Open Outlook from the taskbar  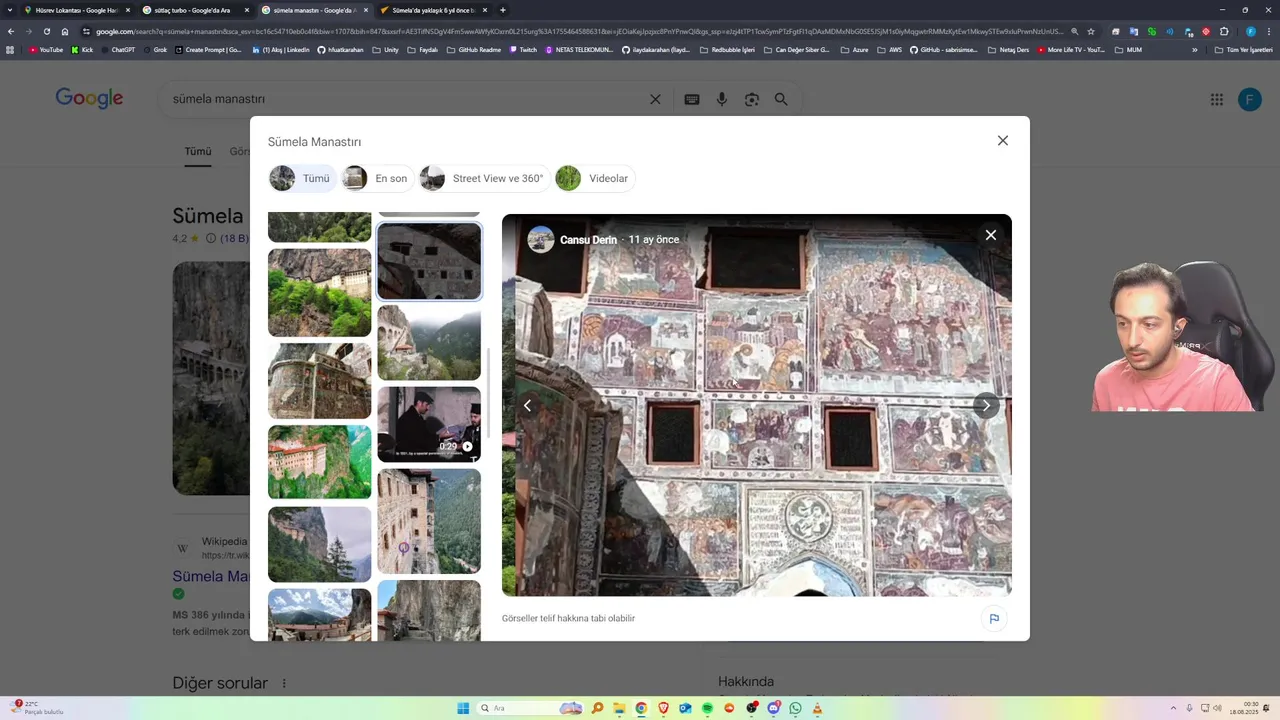[685, 708]
